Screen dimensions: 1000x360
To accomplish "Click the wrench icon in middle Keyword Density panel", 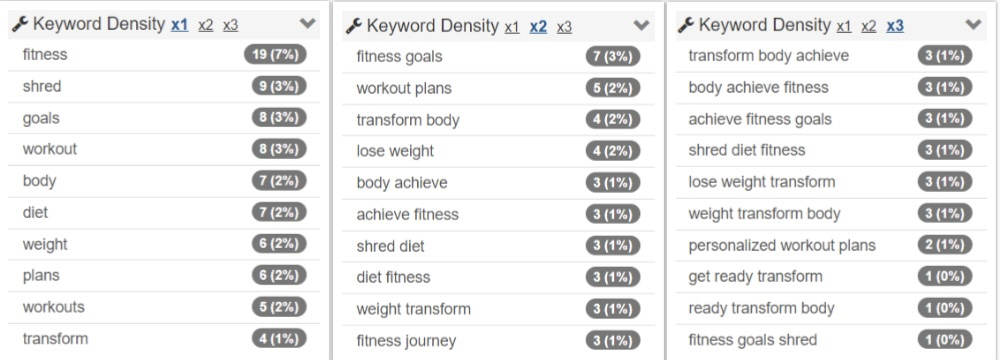I will [354, 26].
